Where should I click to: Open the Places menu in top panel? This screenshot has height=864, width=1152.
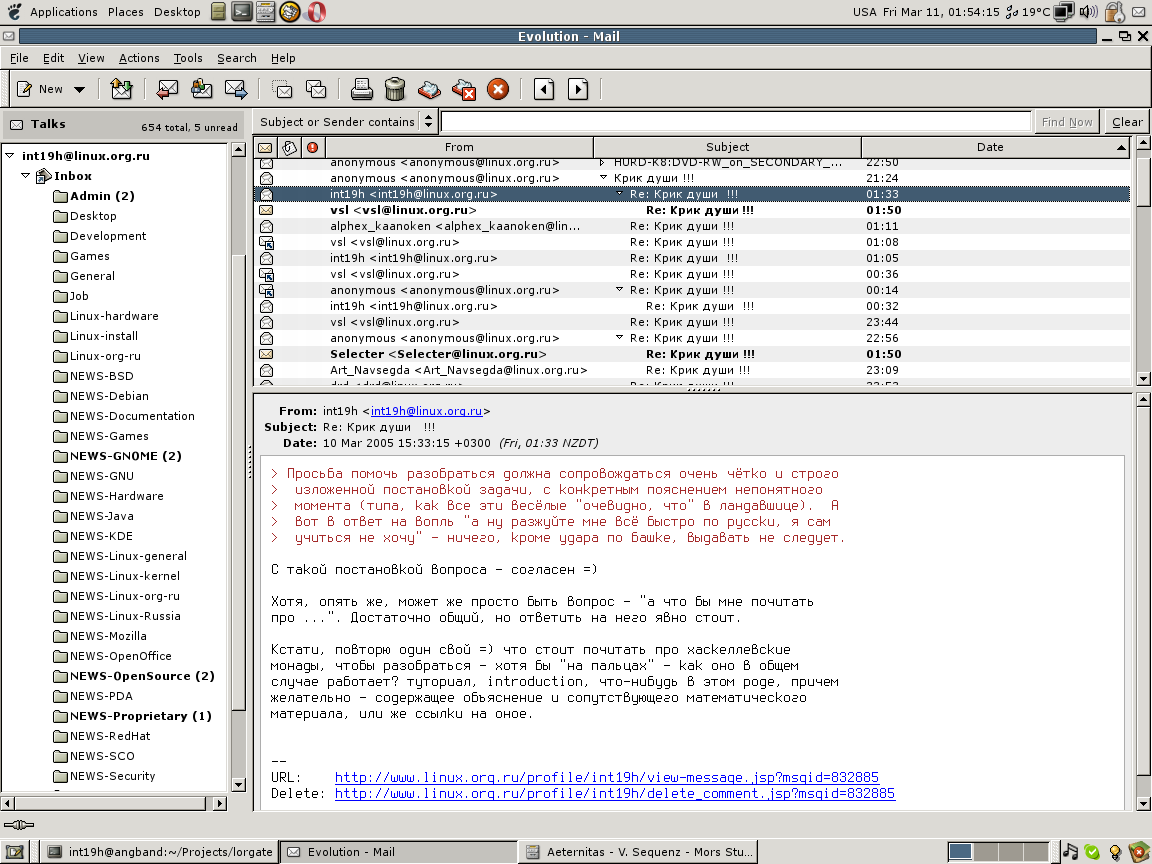pyautogui.click(x=126, y=12)
